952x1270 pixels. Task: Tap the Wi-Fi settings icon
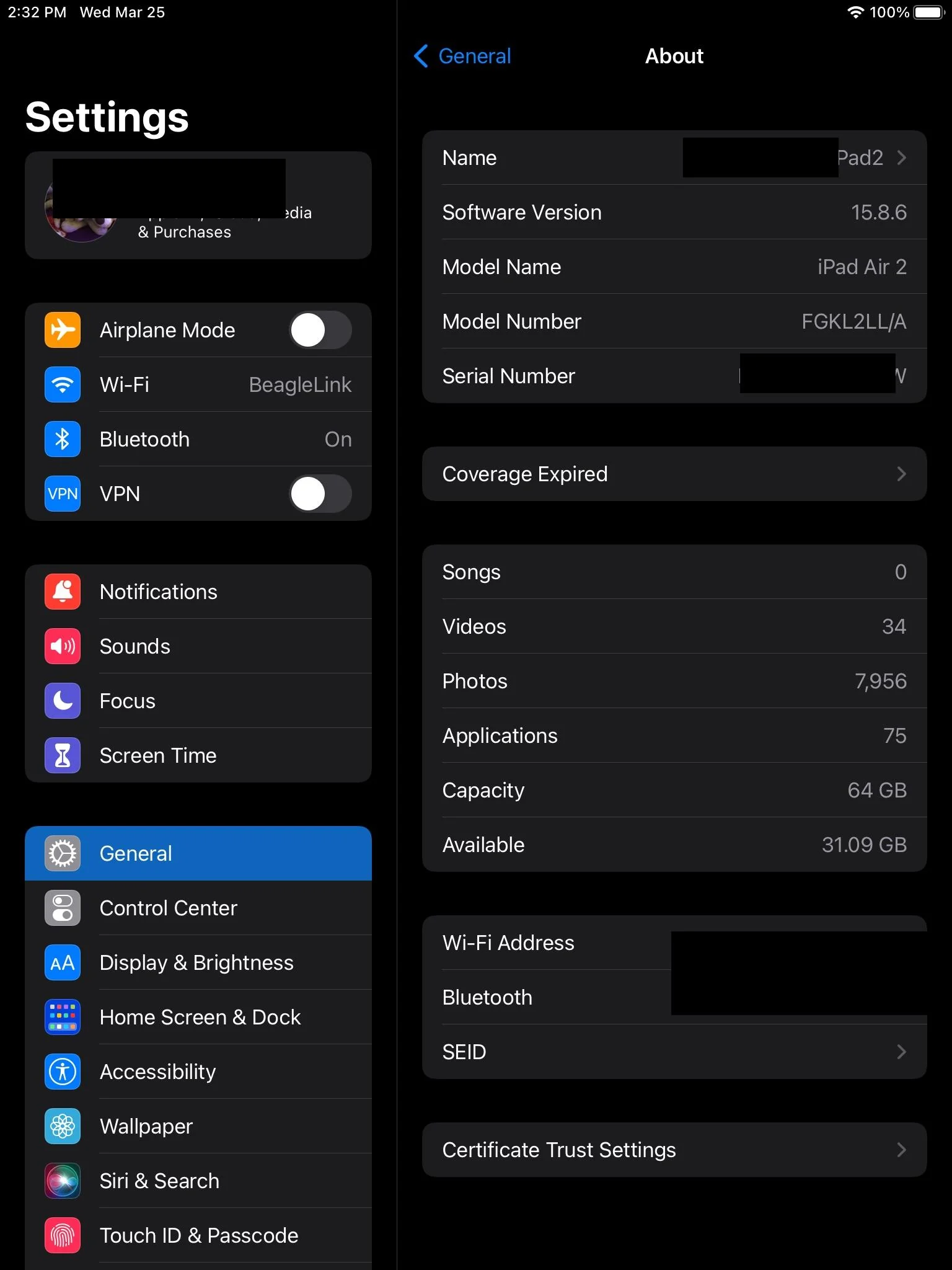[x=63, y=384]
